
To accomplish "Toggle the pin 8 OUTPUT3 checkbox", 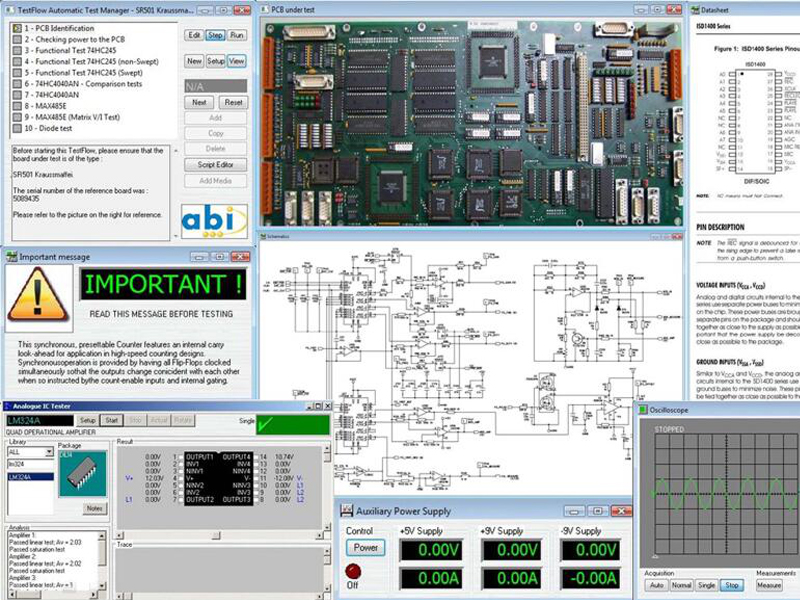I will [x=256, y=499].
